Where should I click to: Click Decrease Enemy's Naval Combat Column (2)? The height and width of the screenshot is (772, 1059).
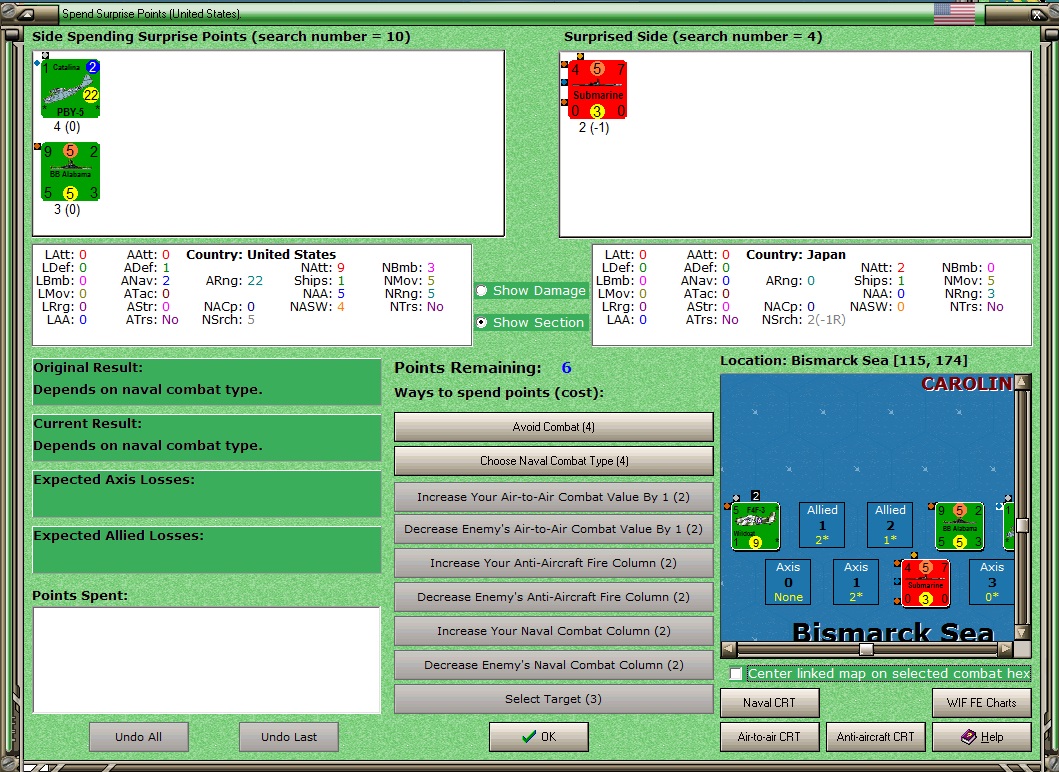(554, 665)
